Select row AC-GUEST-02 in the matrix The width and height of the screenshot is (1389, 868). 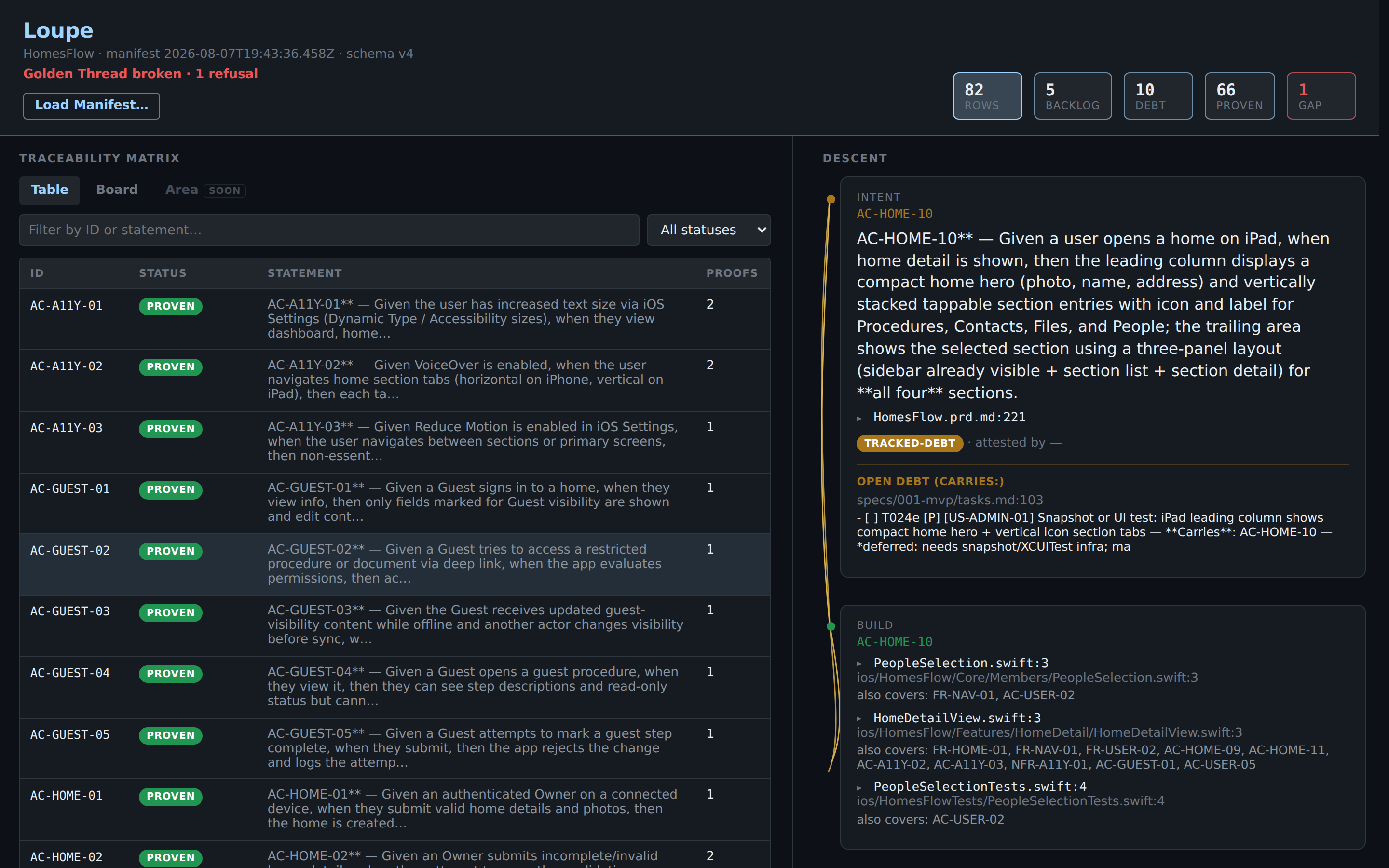point(395,564)
